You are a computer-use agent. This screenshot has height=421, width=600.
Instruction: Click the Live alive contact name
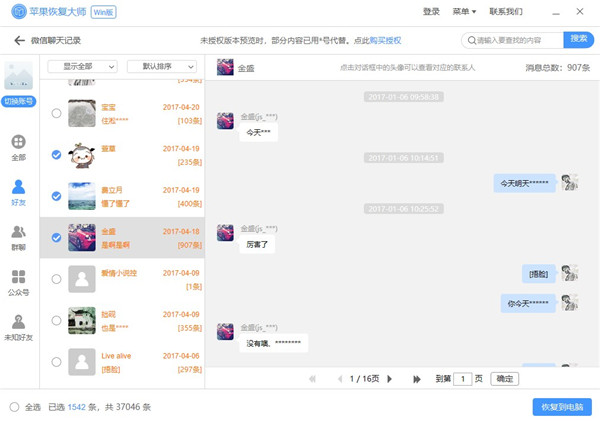click(116, 356)
